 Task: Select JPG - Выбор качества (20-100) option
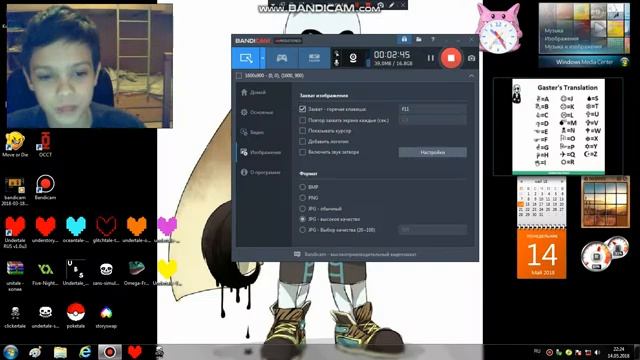point(302,230)
